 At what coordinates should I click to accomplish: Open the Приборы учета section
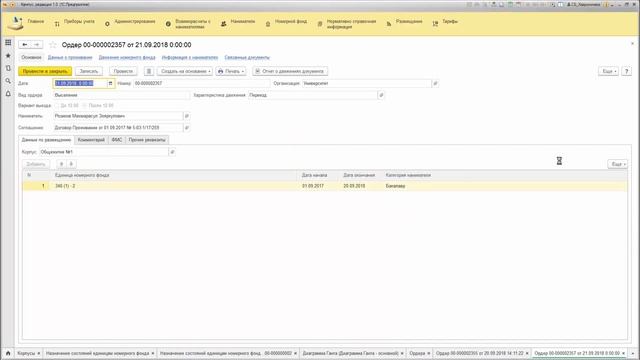pos(74,23)
